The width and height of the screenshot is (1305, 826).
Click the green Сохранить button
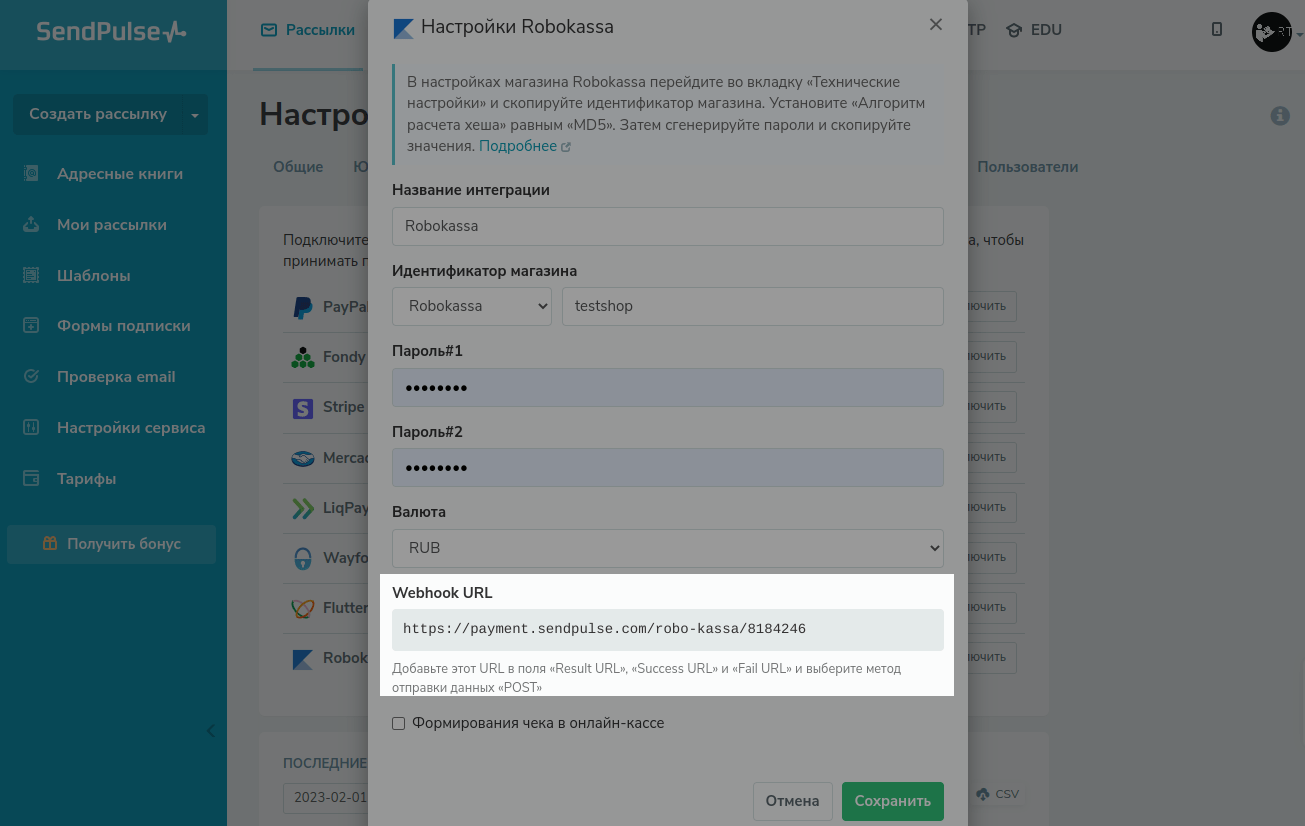893,801
